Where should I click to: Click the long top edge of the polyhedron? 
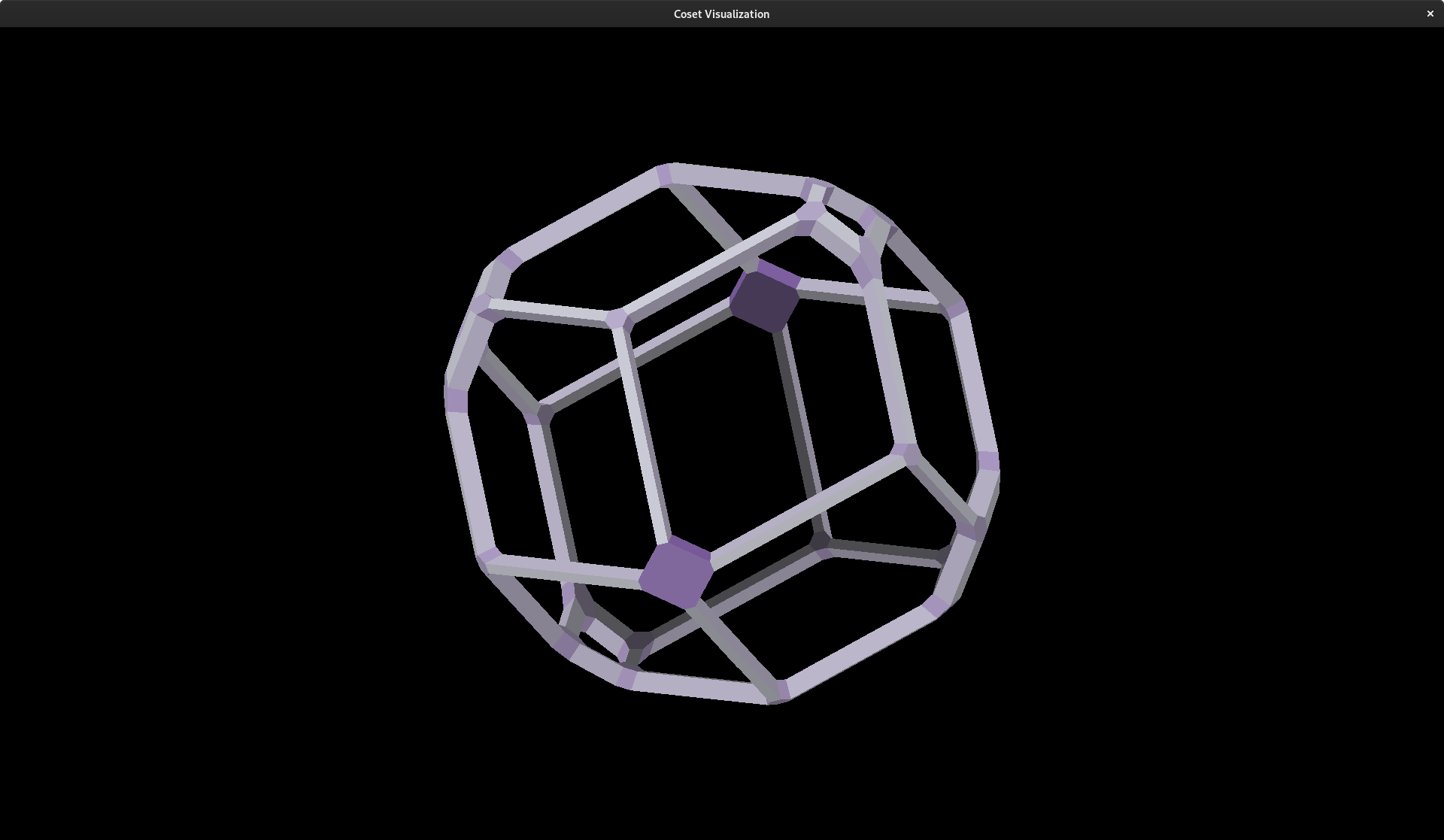pos(737,181)
